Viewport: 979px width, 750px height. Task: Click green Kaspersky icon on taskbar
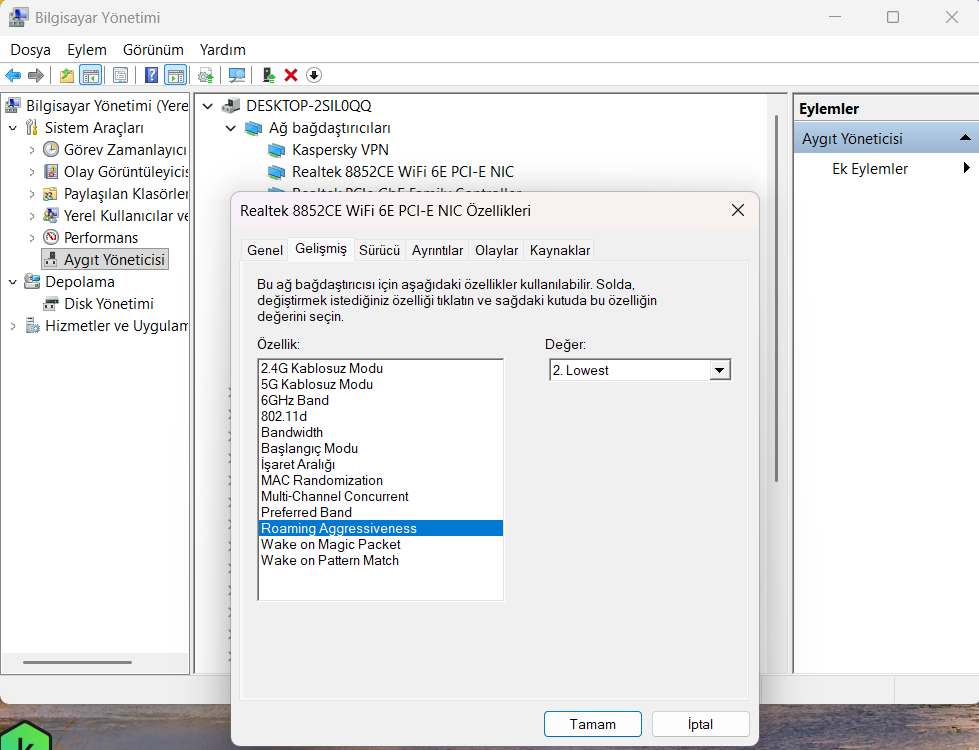25,737
